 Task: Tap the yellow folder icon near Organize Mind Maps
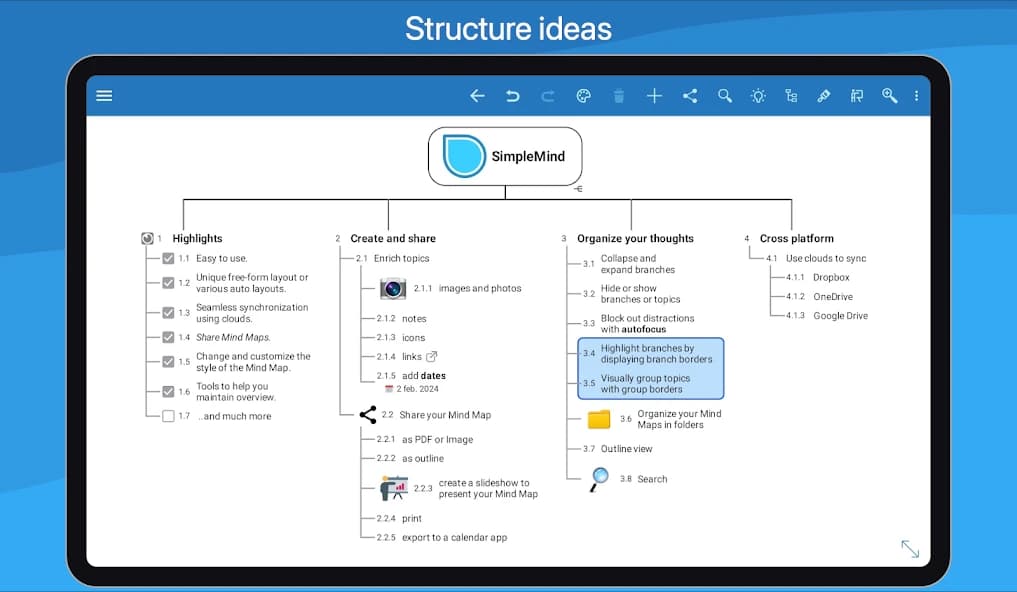tap(597, 419)
